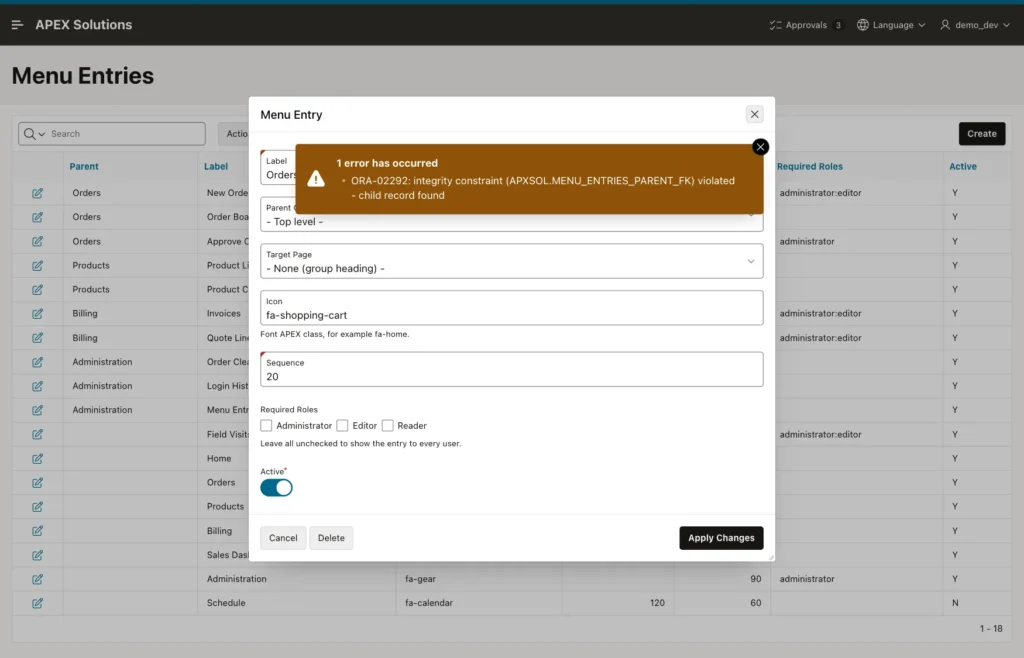The height and width of the screenshot is (658, 1024).
Task: Edit the Home row
Action: click(x=37, y=459)
